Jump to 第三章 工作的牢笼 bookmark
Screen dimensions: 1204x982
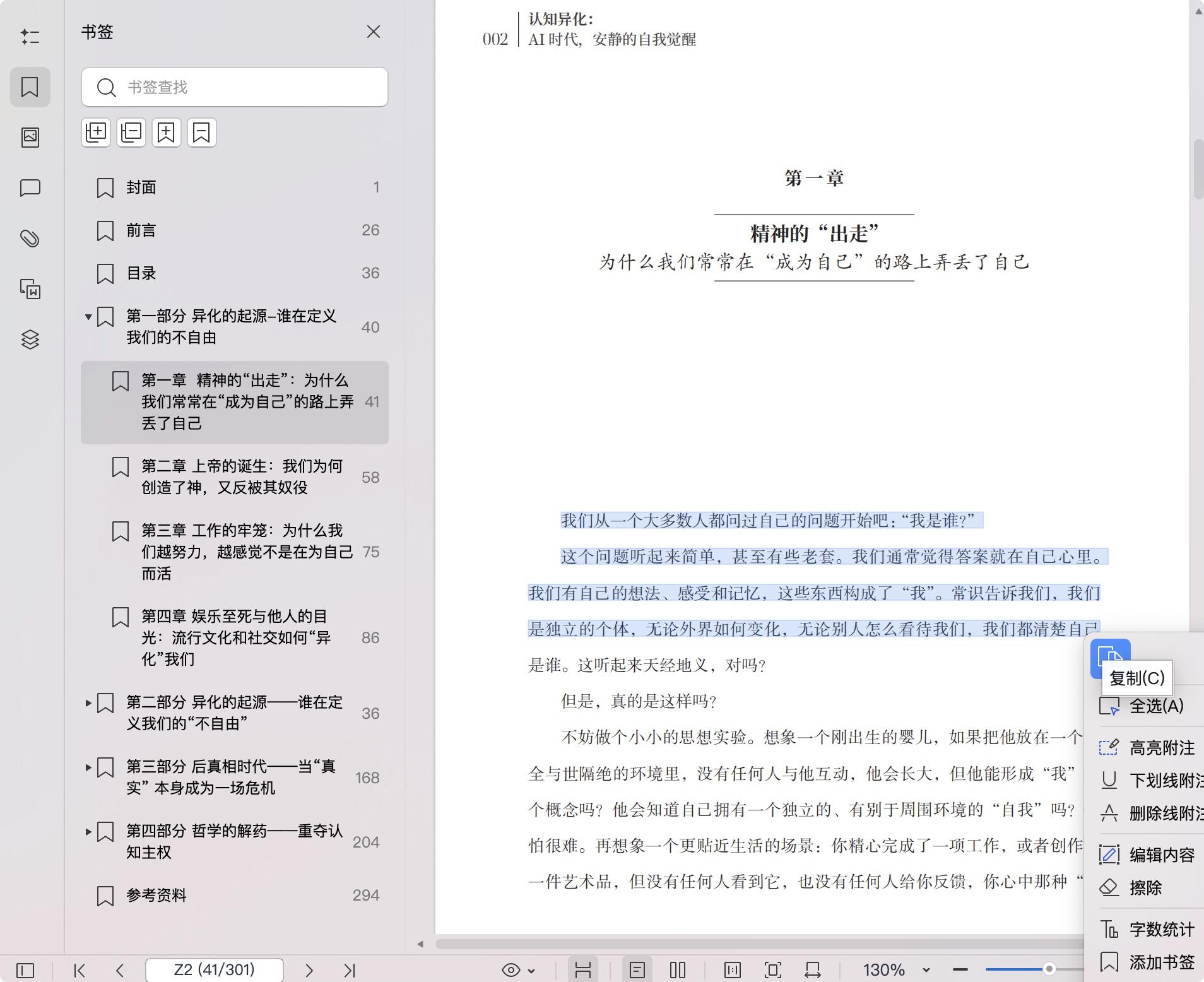tap(234, 552)
